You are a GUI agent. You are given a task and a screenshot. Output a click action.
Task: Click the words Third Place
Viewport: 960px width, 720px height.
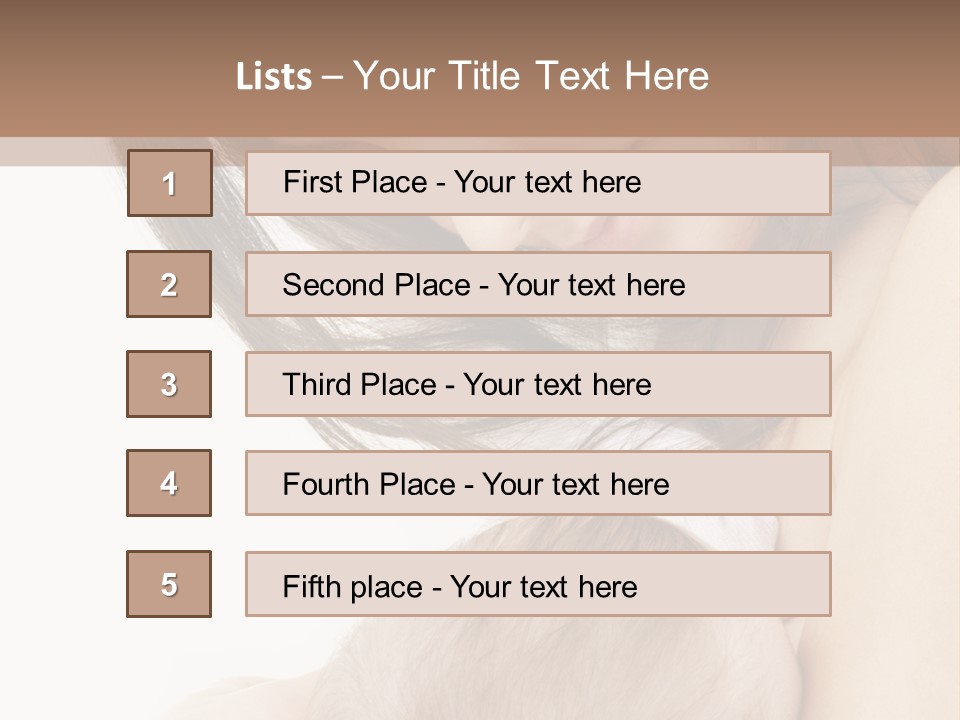coord(359,385)
